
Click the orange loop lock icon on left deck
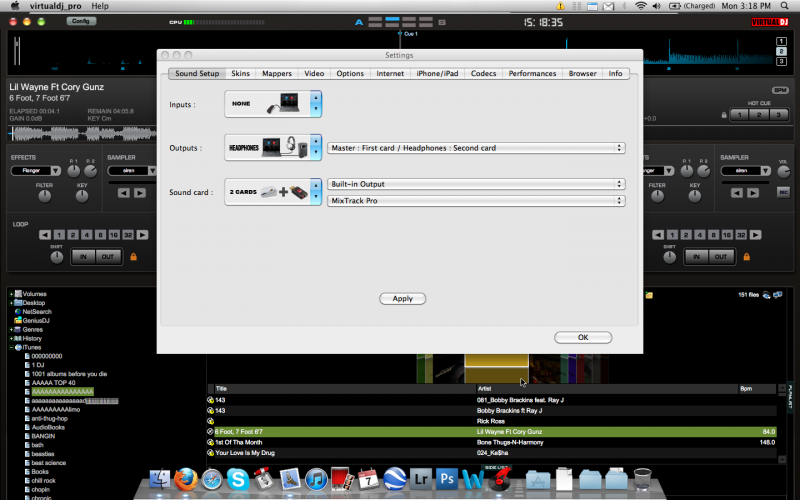tap(132, 257)
